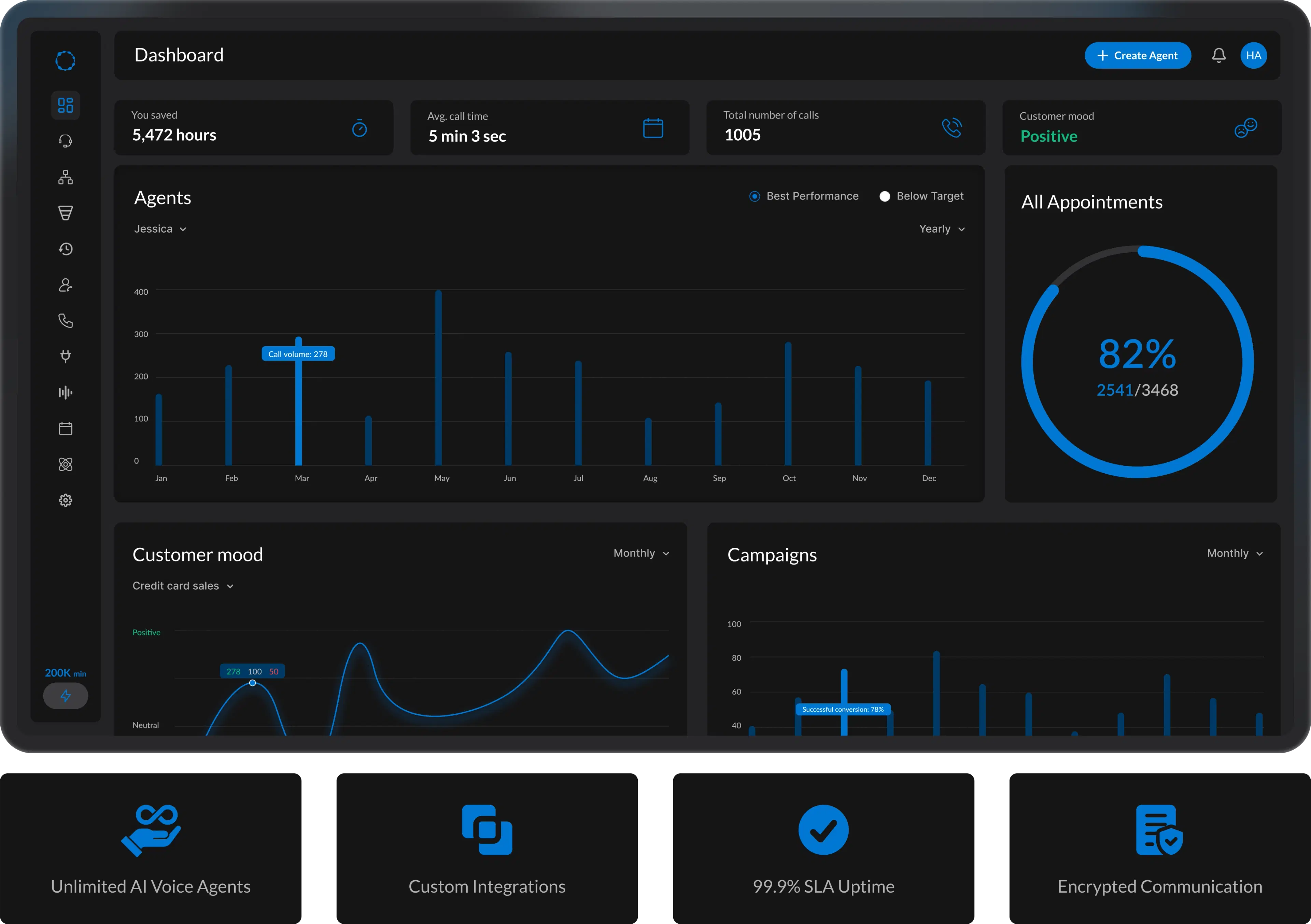
Task: Click the calendar icon in Avg. call time card
Action: pyautogui.click(x=653, y=128)
